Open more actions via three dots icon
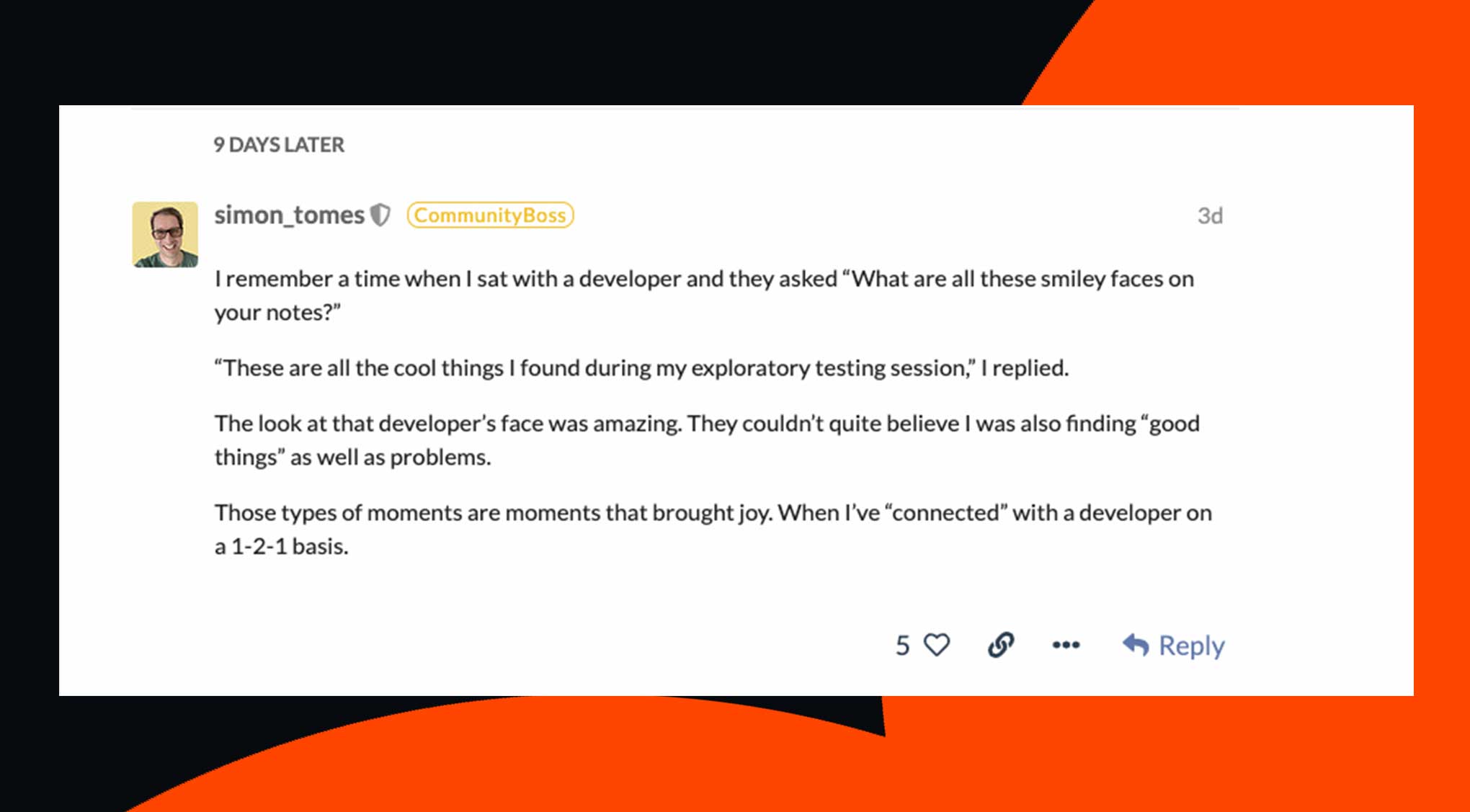The image size is (1470, 812). click(x=1066, y=645)
